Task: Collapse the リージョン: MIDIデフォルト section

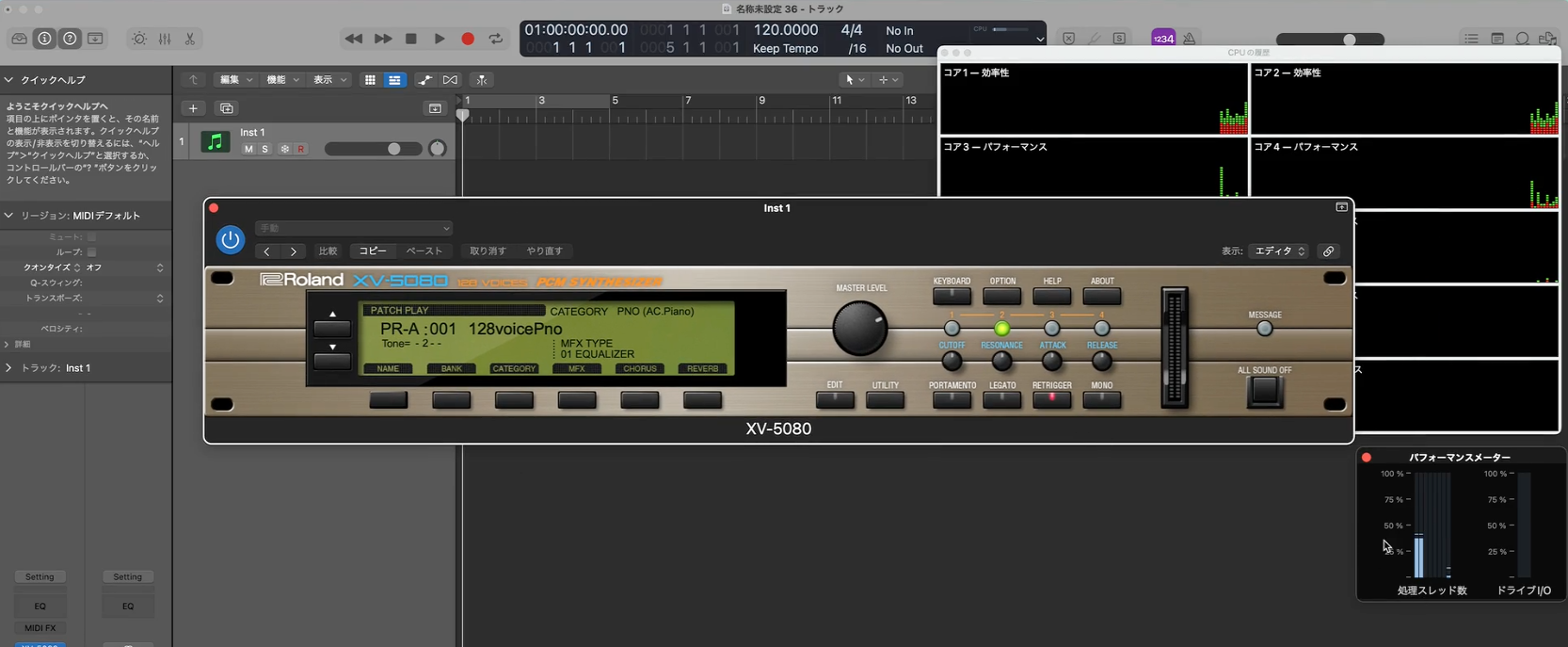Action: (8, 216)
